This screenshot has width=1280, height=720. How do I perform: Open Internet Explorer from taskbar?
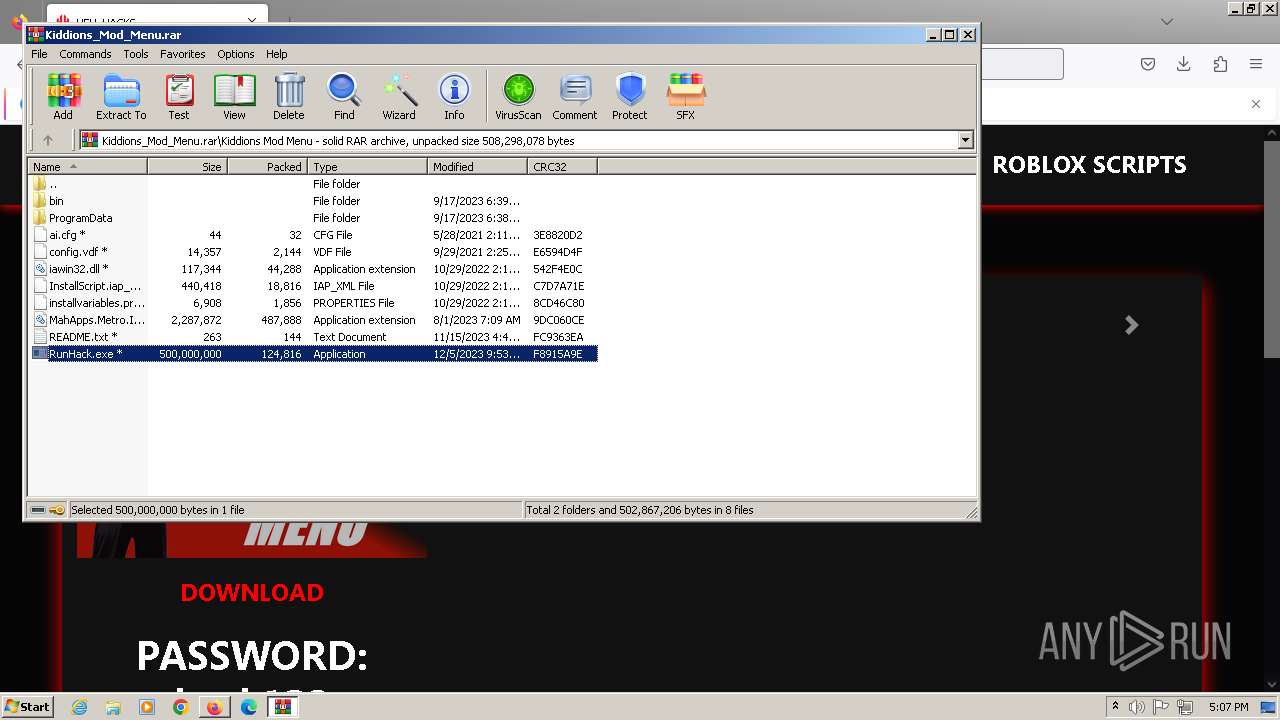click(x=79, y=707)
